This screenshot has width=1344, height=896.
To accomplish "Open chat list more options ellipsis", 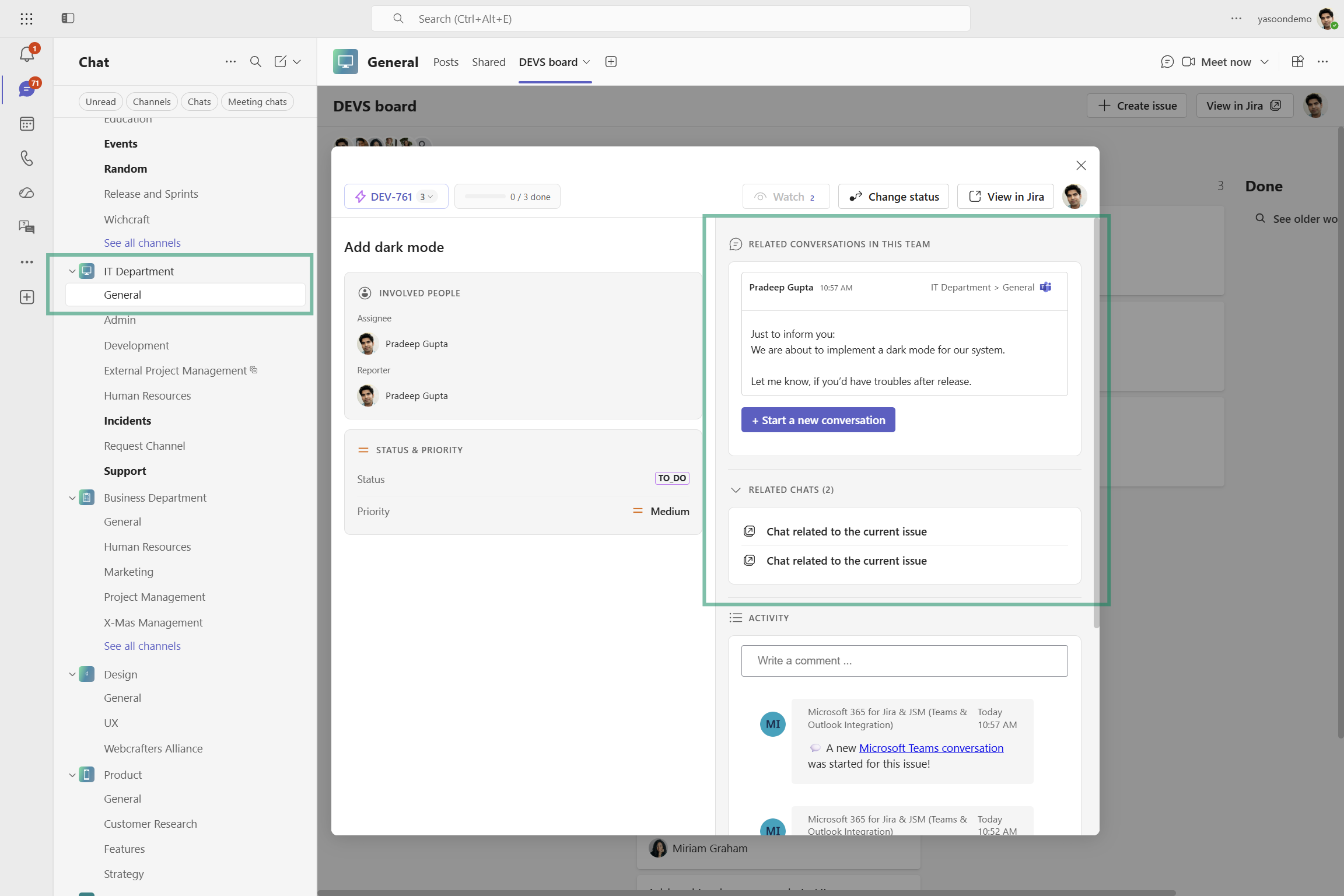I will click(x=230, y=61).
